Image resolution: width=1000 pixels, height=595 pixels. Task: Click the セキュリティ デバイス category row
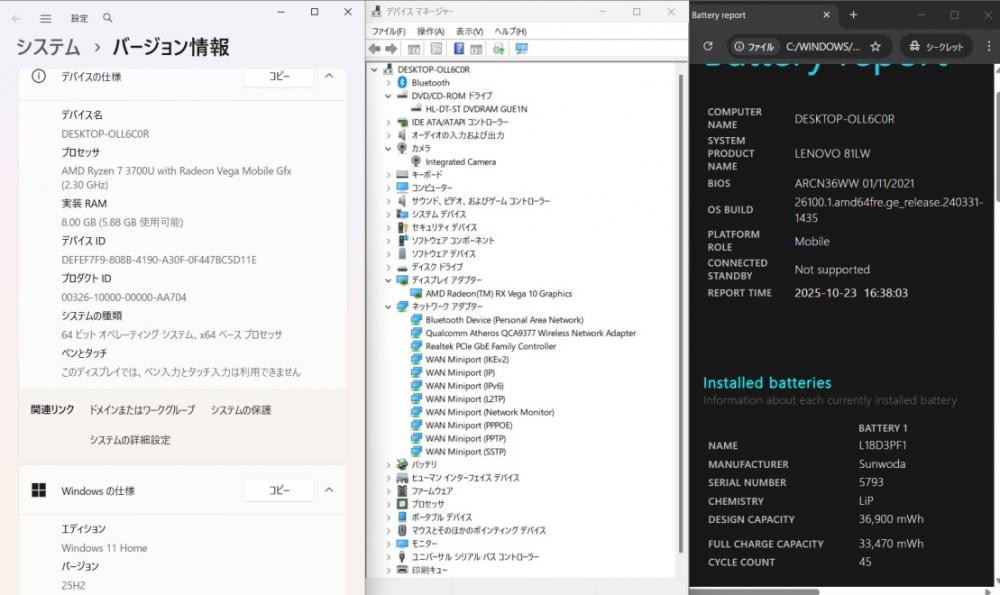point(444,227)
